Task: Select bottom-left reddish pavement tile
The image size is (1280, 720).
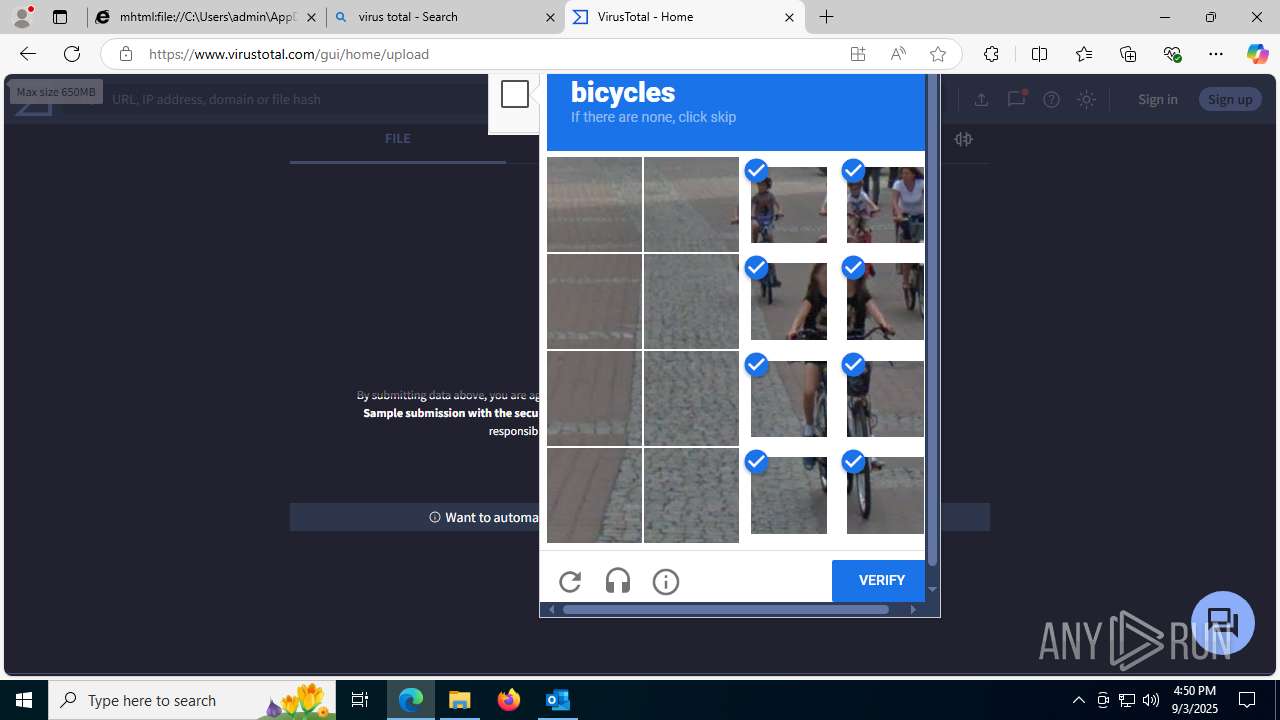Action: 594,495
